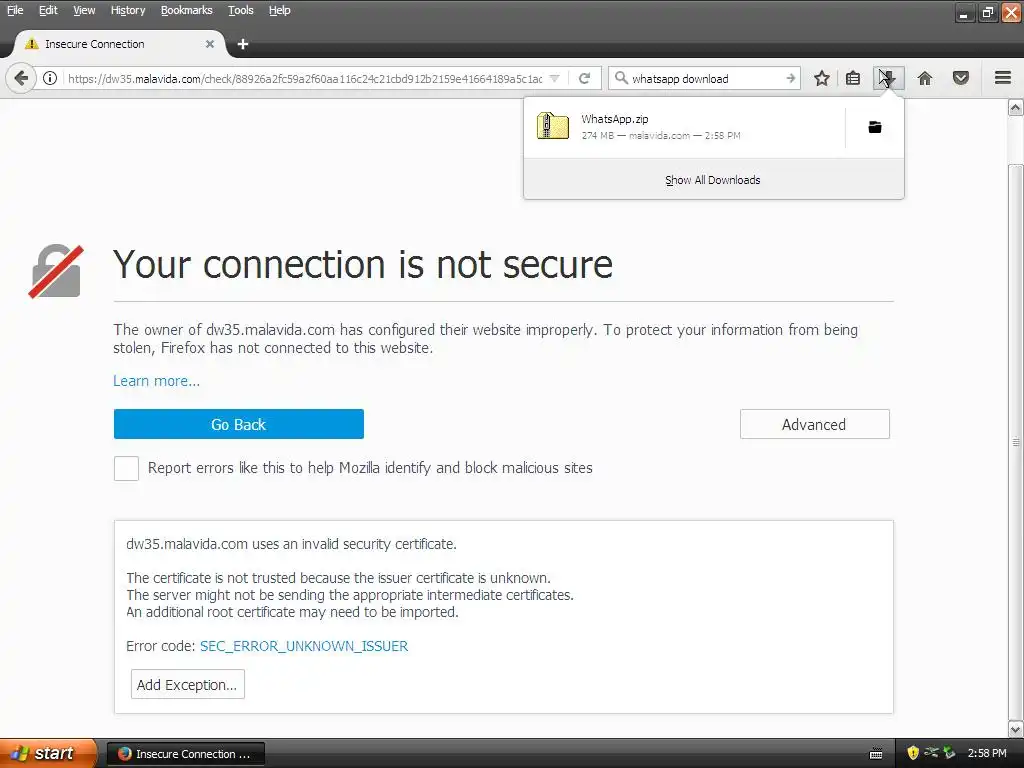1024x768 pixels.
Task: Open site identity info icon
Action: point(49,78)
